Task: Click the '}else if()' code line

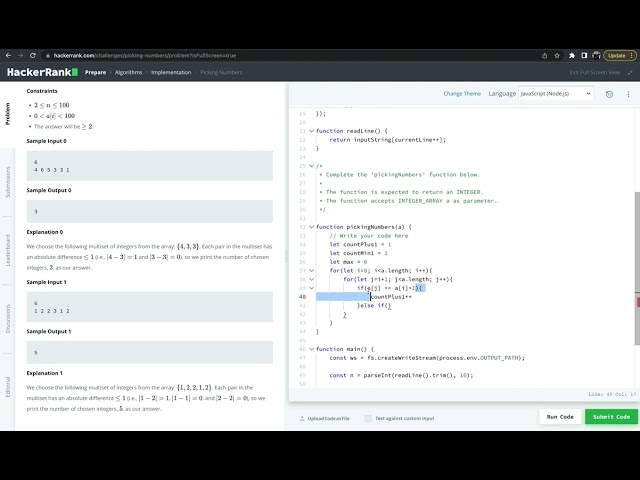Action: (374, 305)
